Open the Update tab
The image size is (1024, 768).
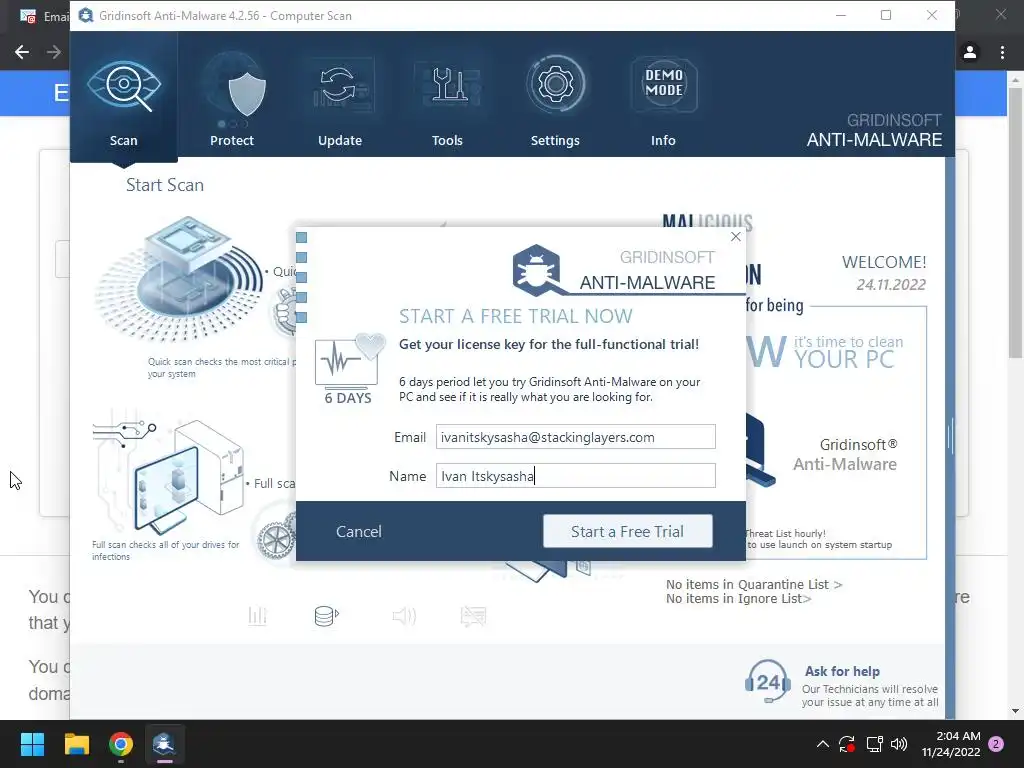340,97
